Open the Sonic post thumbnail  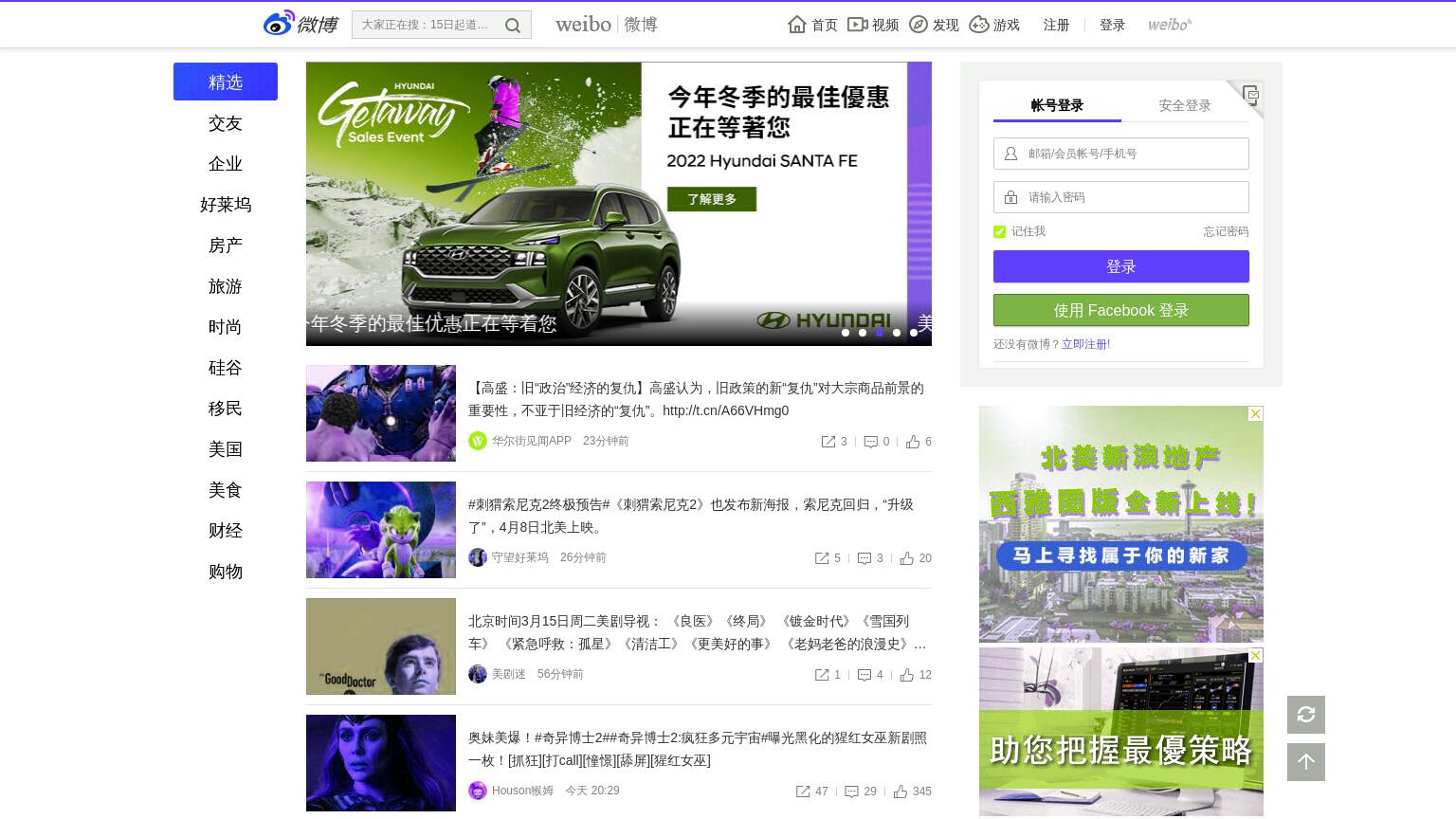381,530
